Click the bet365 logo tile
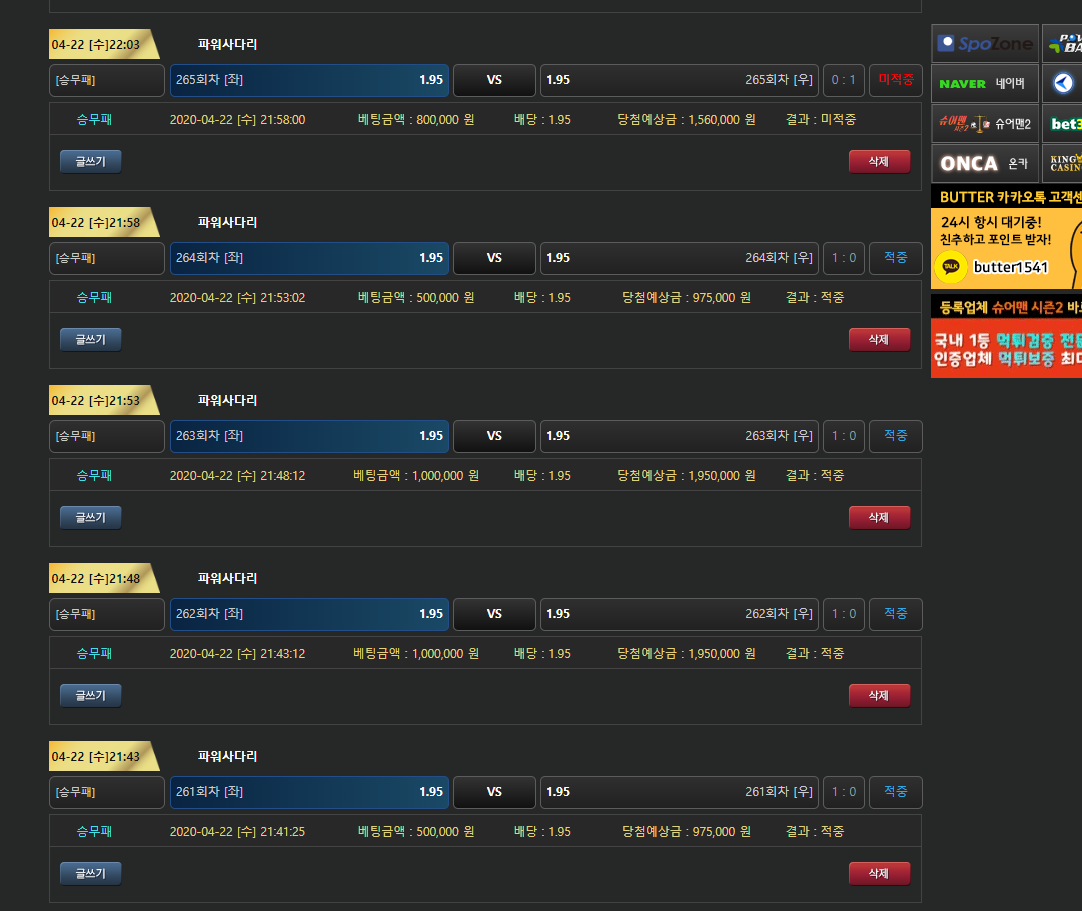Image resolution: width=1082 pixels, height=911 pixels. pos(1062,124)
